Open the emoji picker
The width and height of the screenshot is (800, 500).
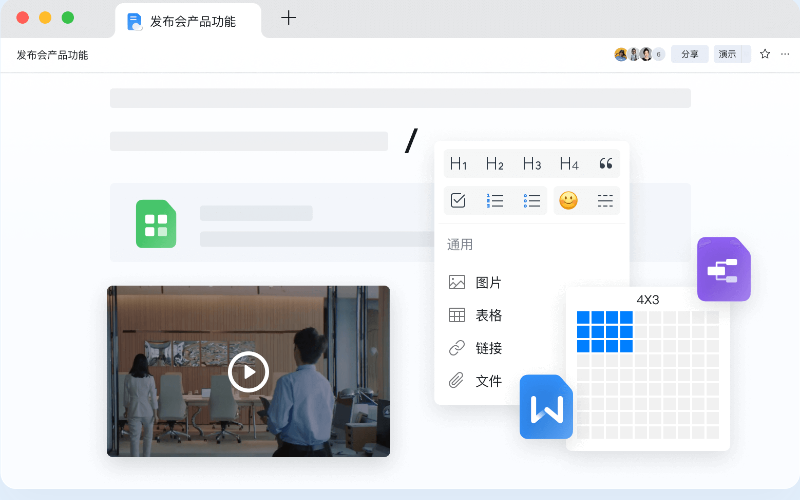568,200
